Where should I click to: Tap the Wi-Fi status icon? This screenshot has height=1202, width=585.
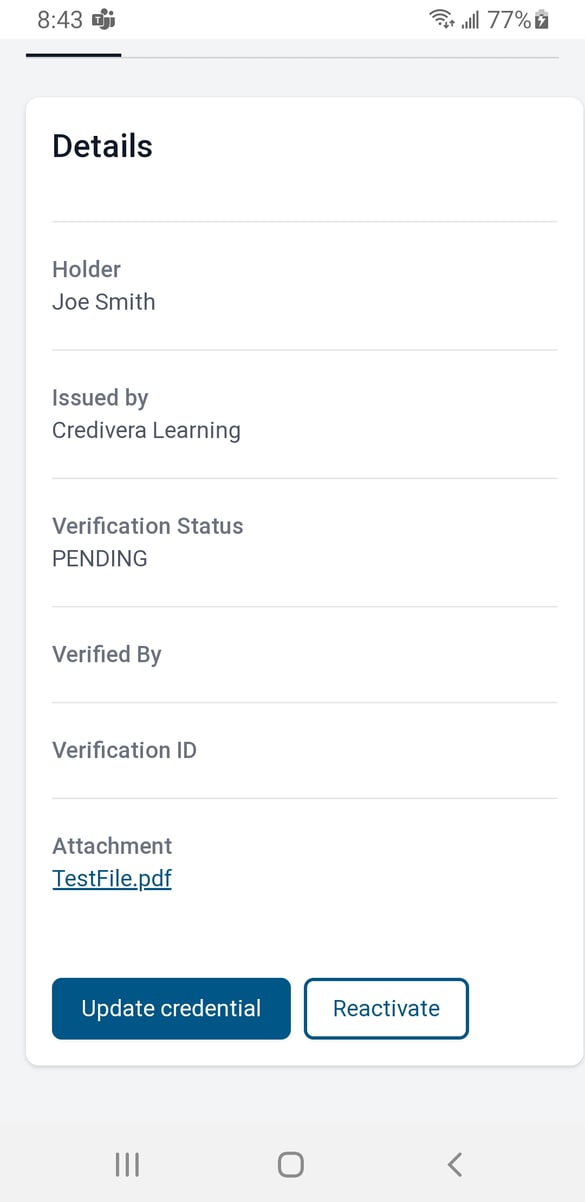444,18
